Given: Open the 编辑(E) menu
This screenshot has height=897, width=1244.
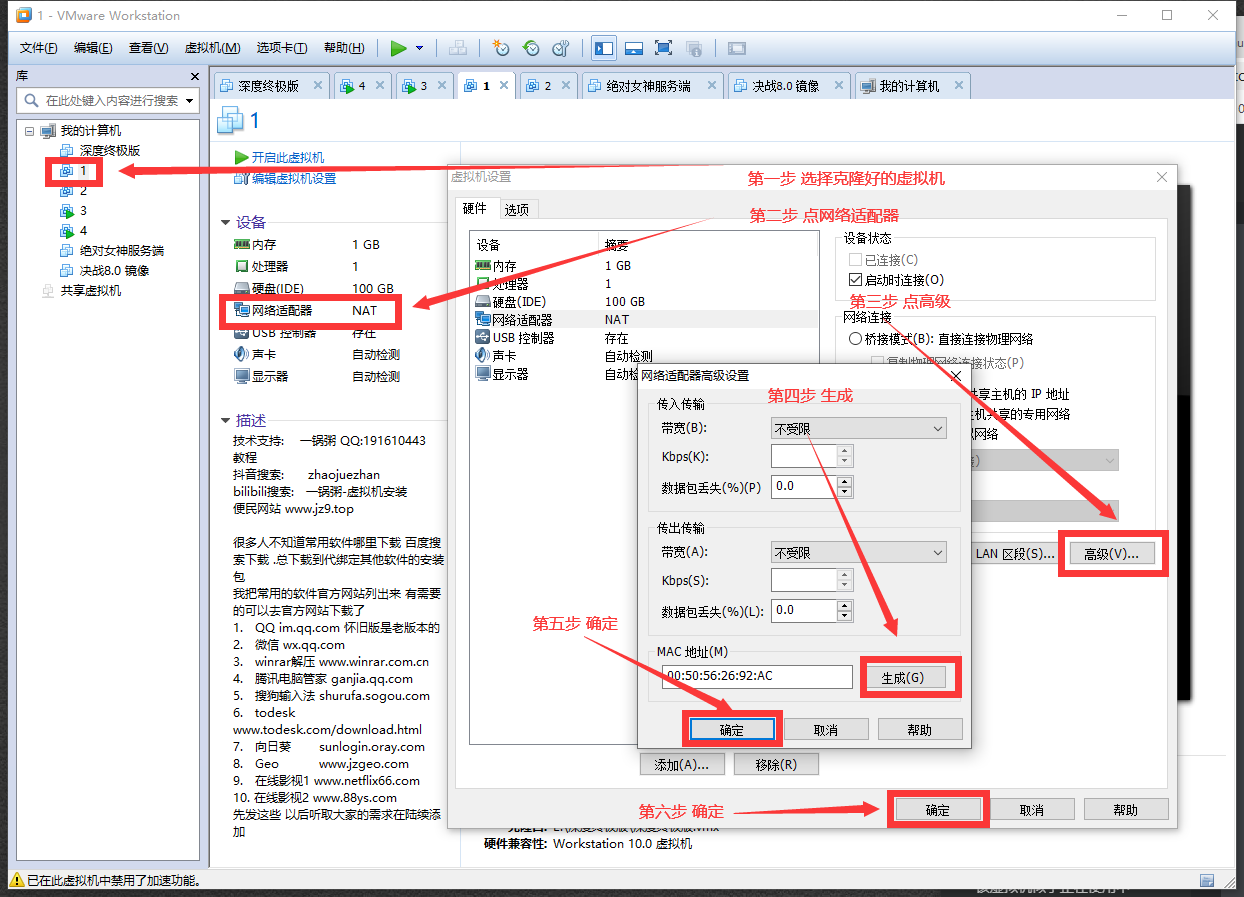Looking at the screenshot, I should pyautogui.click(x=93, y=48).
